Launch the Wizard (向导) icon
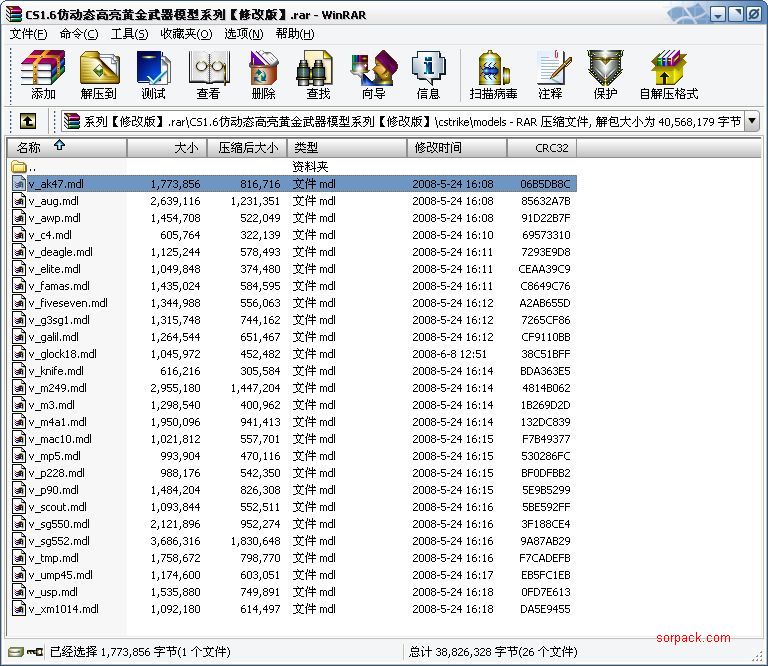768x666 pixels. tap(373, 75)
